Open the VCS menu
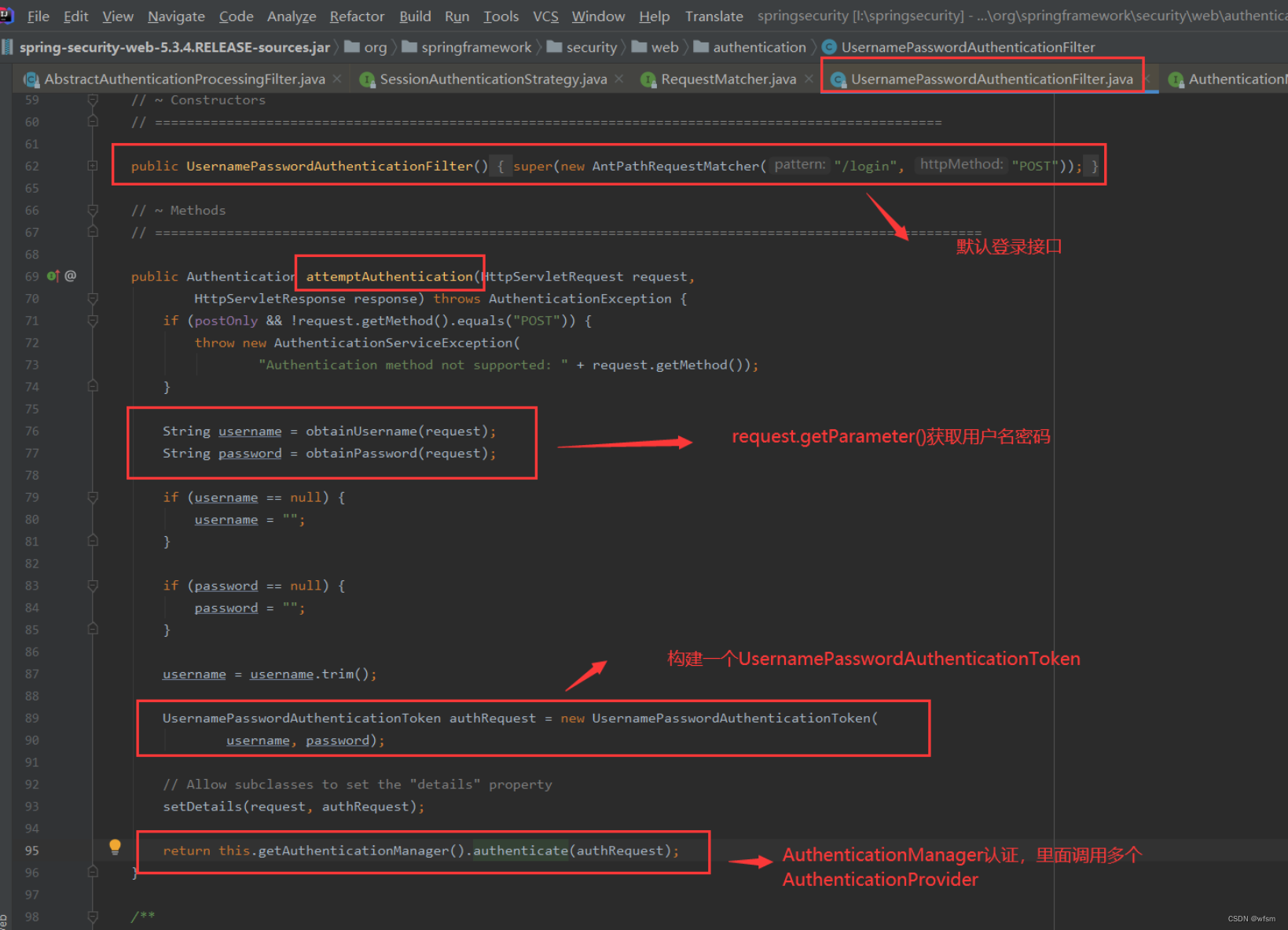Viewport: 1288px width, 930px height. tap(545, 16)
